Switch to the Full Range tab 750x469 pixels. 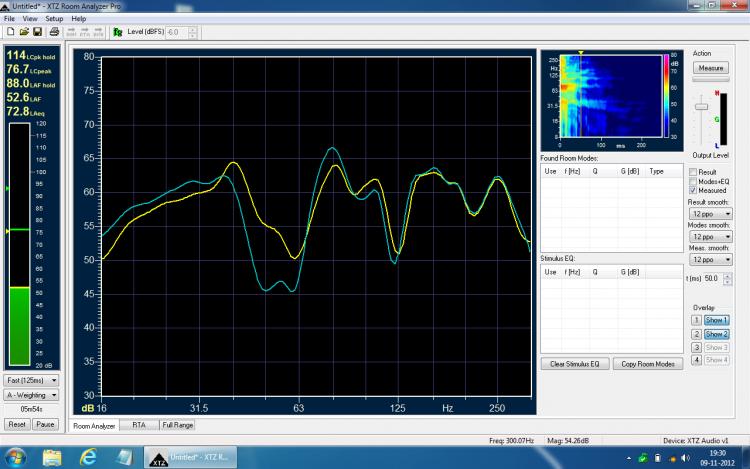click(x=177, y=425)
